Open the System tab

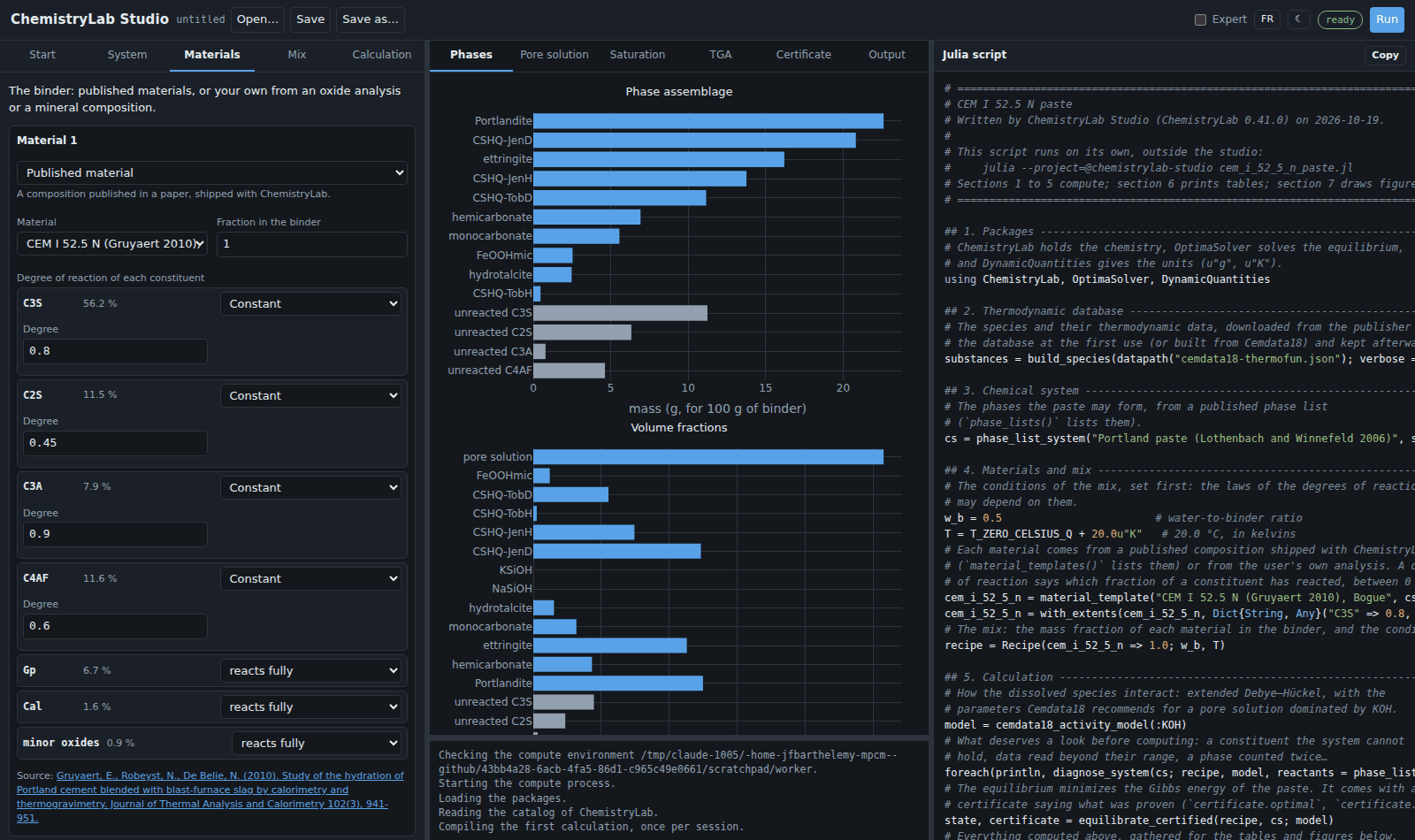pyautogui.click(x=127, y=55)
